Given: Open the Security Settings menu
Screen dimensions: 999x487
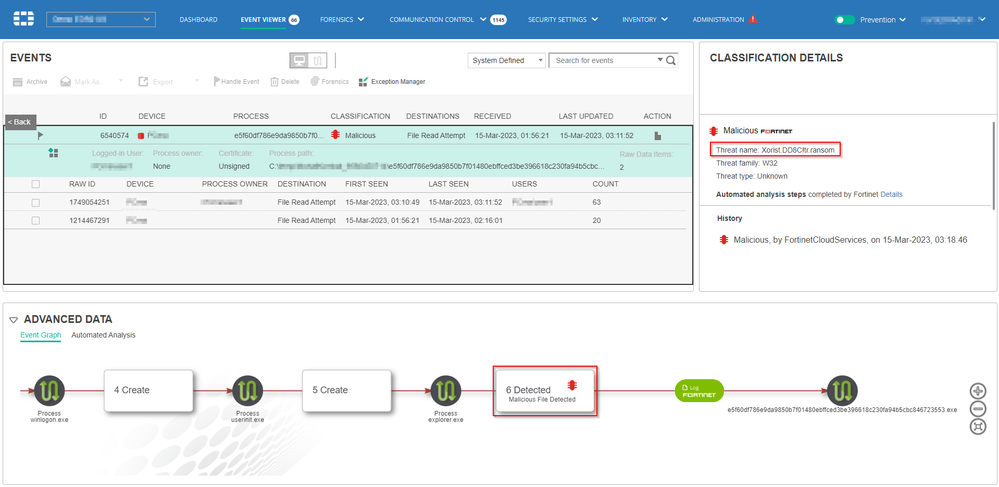Looking at the screenshot, I should 563,20.
